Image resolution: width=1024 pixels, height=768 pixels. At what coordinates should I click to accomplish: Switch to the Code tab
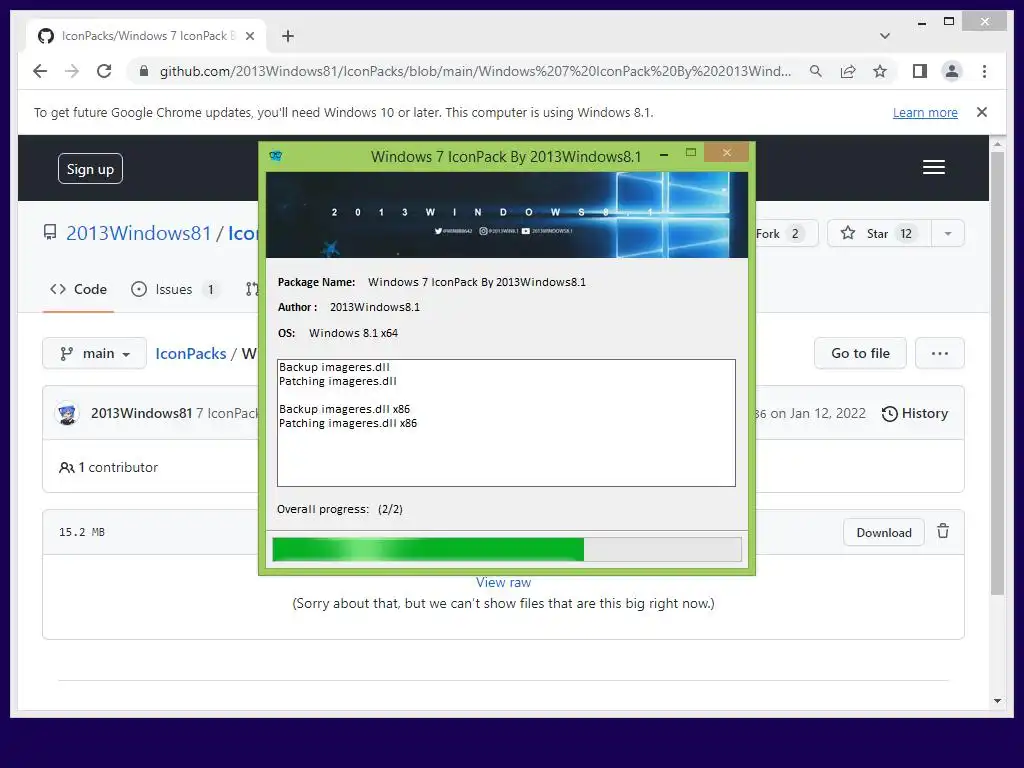[78, 289]
